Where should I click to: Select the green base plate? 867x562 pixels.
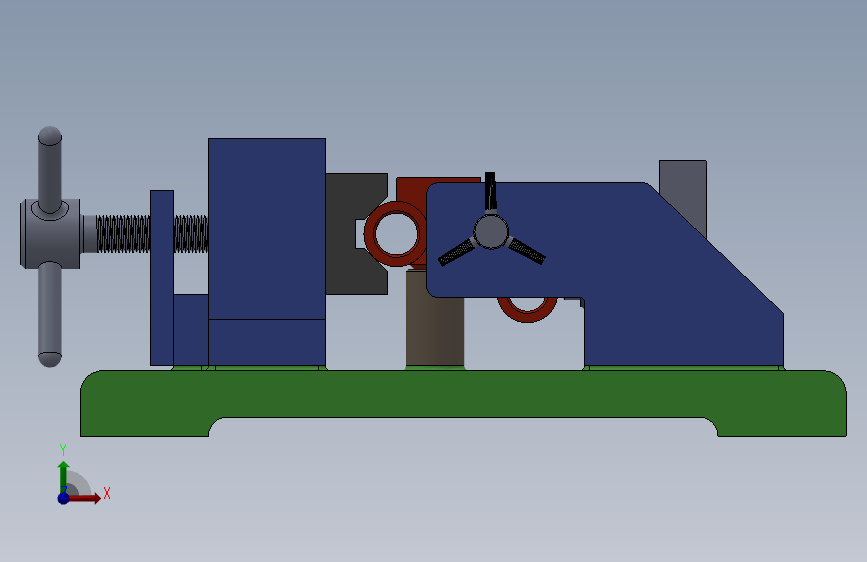463,394
